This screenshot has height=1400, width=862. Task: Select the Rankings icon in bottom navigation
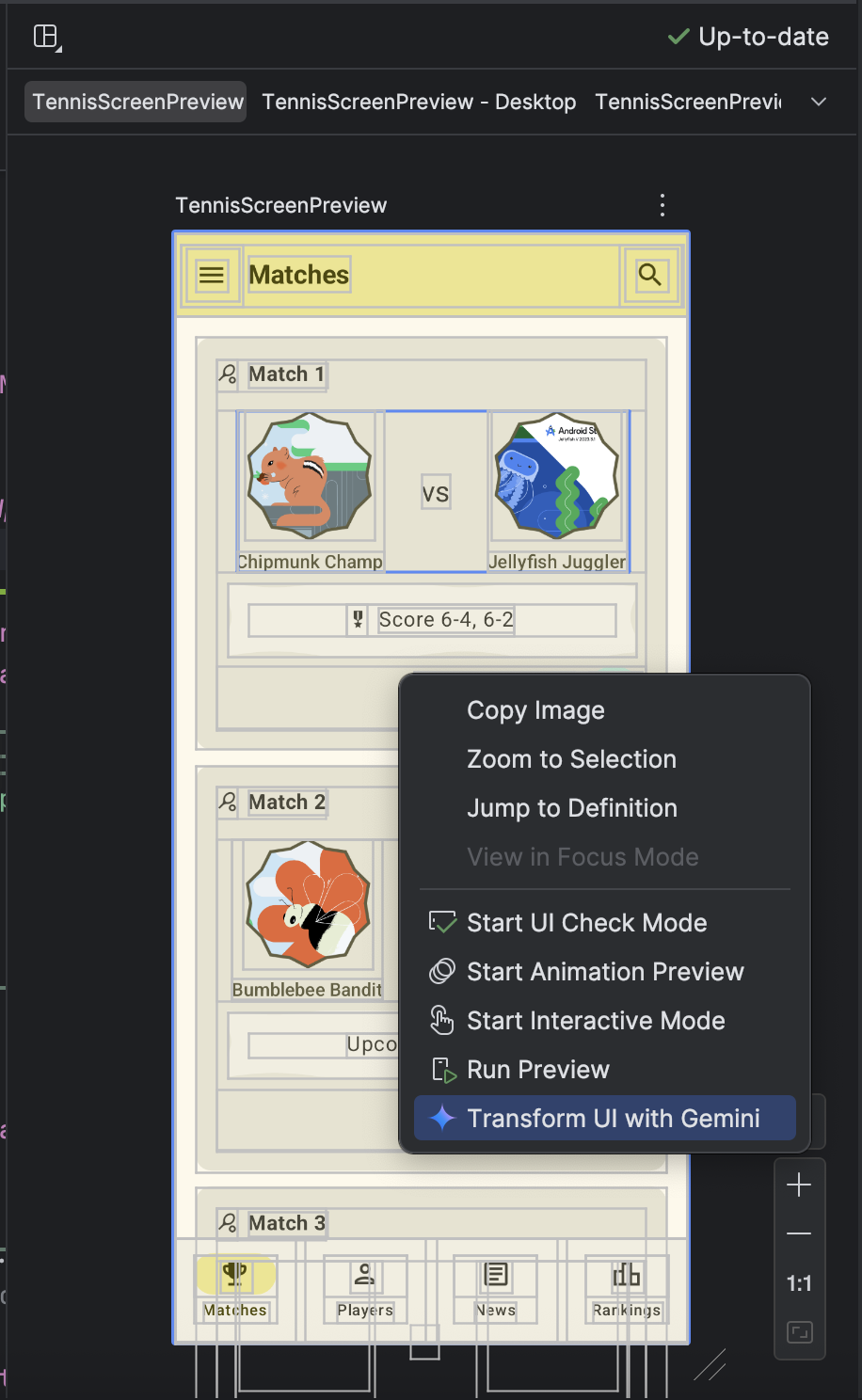tap(625, 1276)
